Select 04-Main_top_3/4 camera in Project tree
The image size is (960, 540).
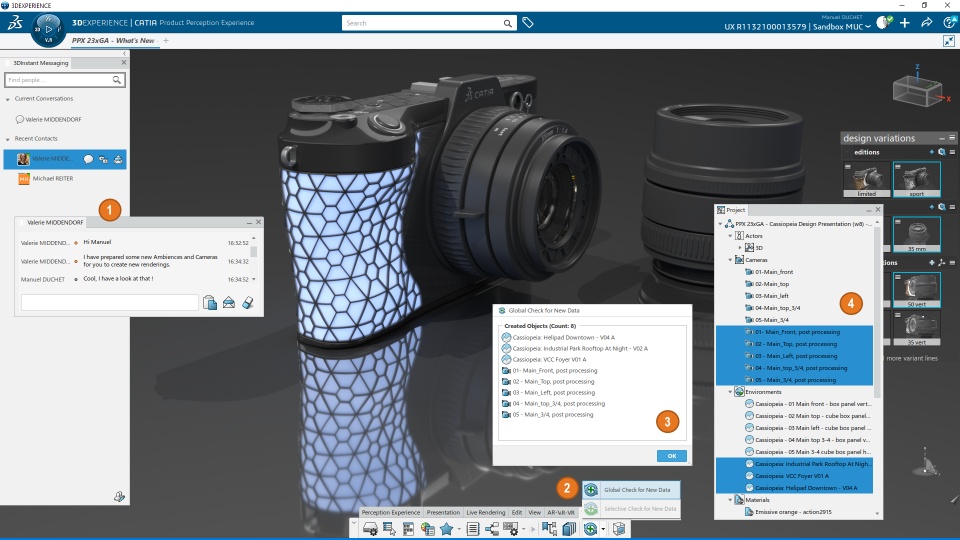[778, 308]
